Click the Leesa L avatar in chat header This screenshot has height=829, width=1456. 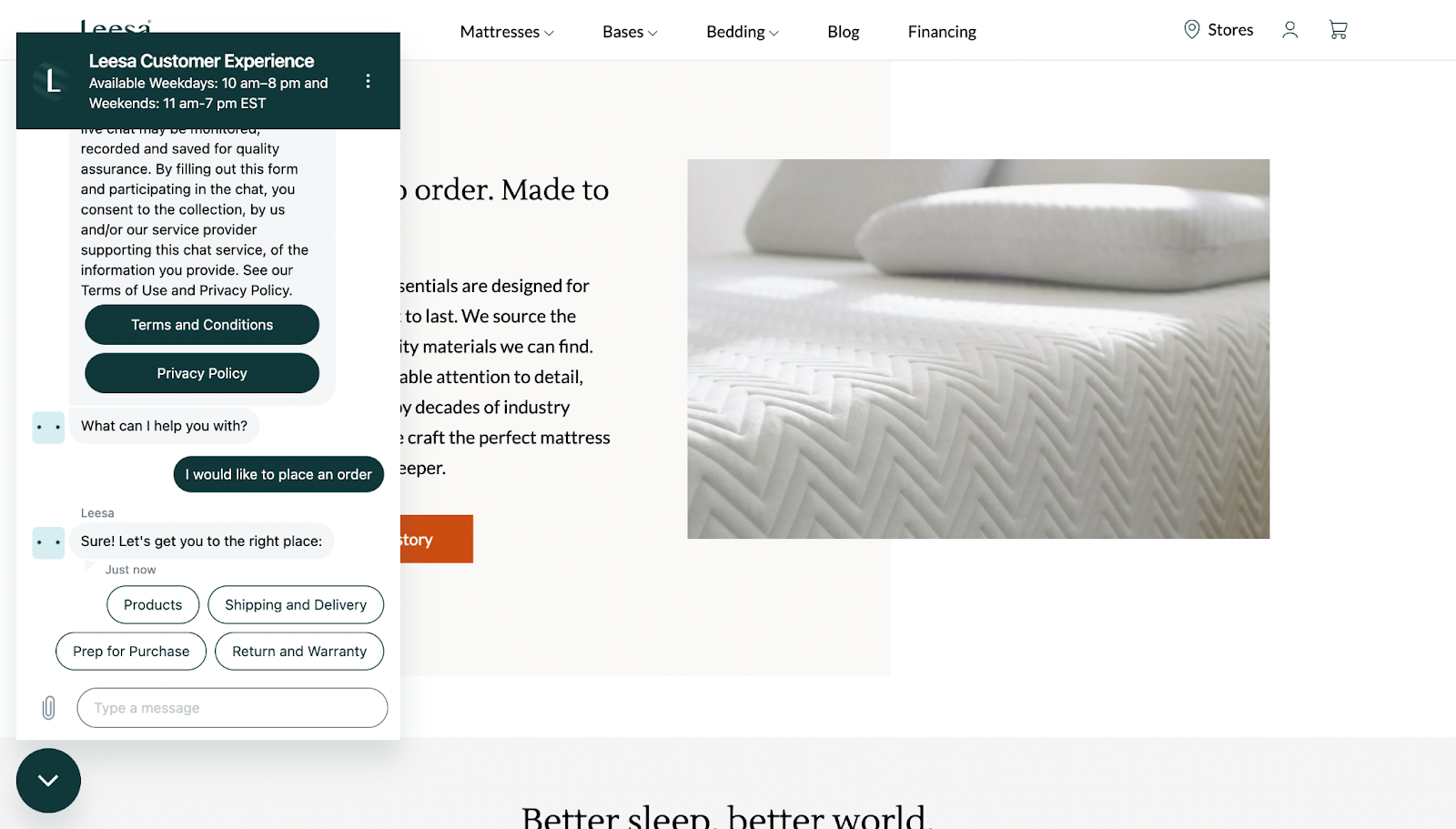(x=53, y=81)
